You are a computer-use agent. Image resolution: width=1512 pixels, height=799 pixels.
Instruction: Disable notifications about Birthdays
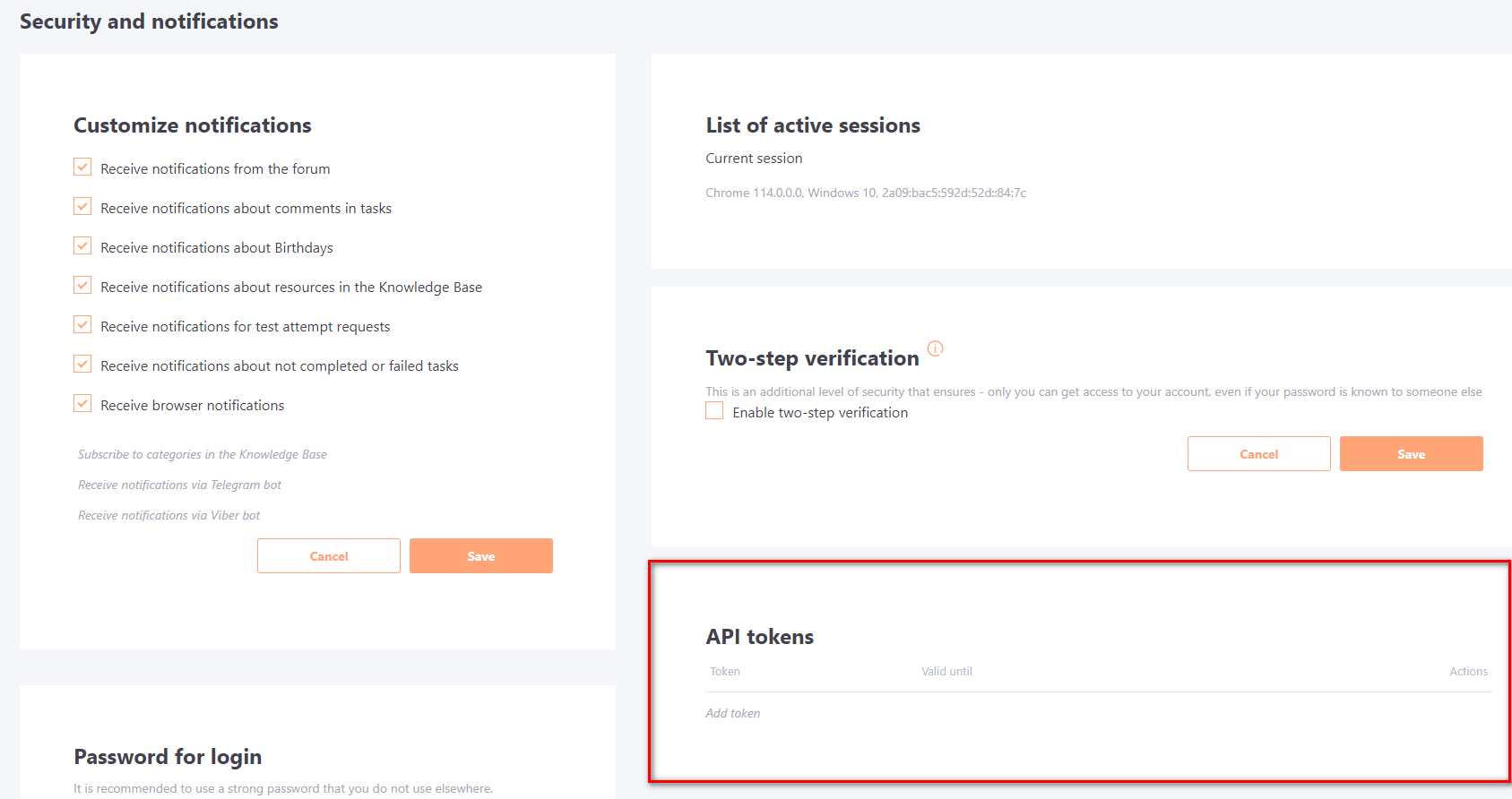(x=82, y=246)
